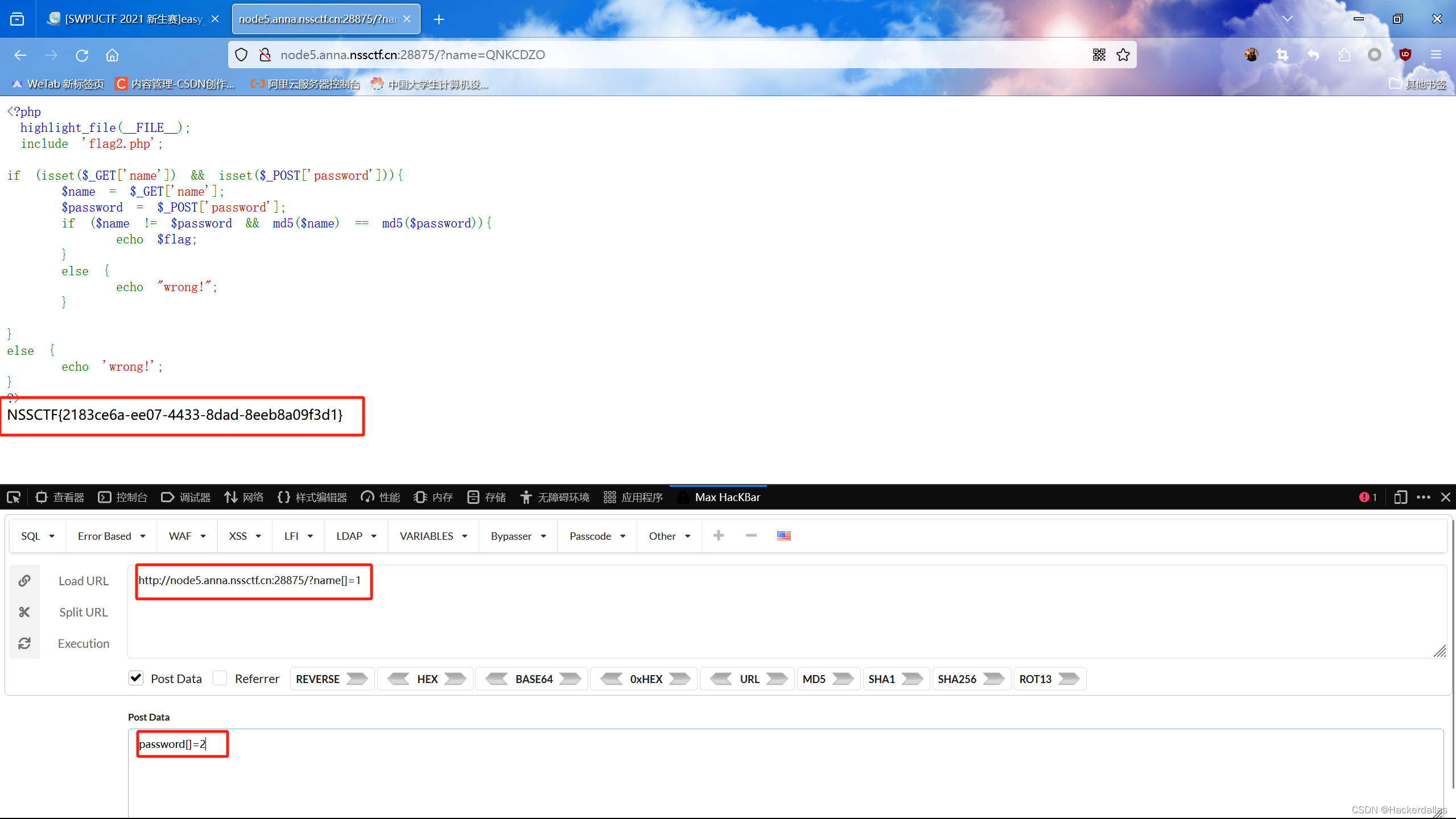Open the uBlock Origin extension
Image resolution: width=1456 pixels, height=819 pixels.
[1405, 55]
